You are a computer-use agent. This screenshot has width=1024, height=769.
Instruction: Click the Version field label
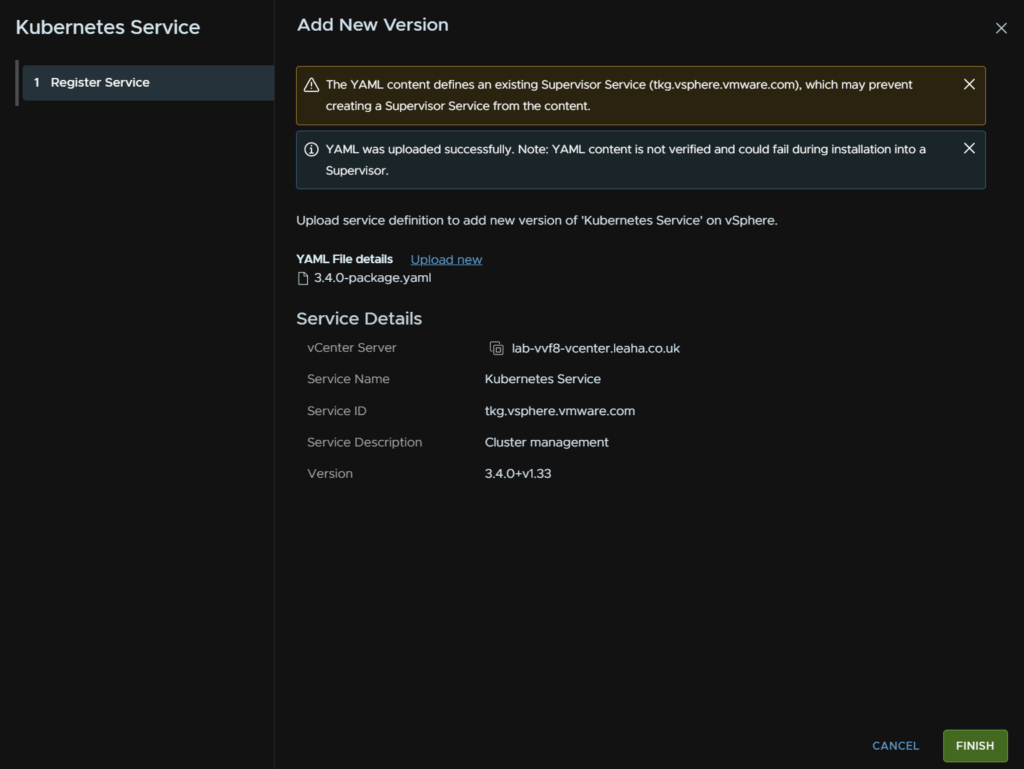[x=330, y=473]
